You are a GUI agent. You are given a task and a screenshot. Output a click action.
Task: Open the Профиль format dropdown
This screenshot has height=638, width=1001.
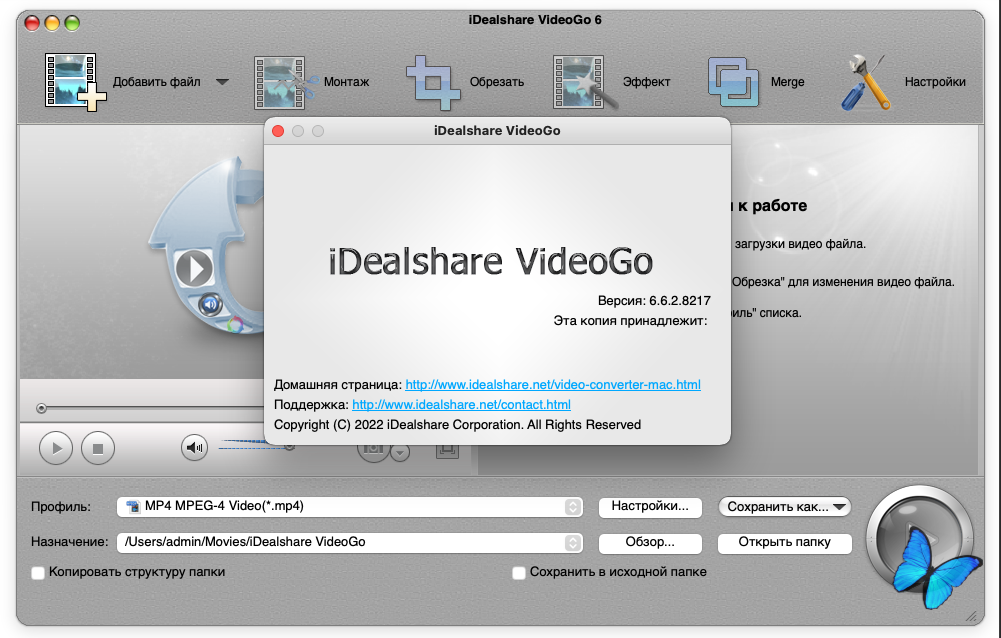click(572, 507)
